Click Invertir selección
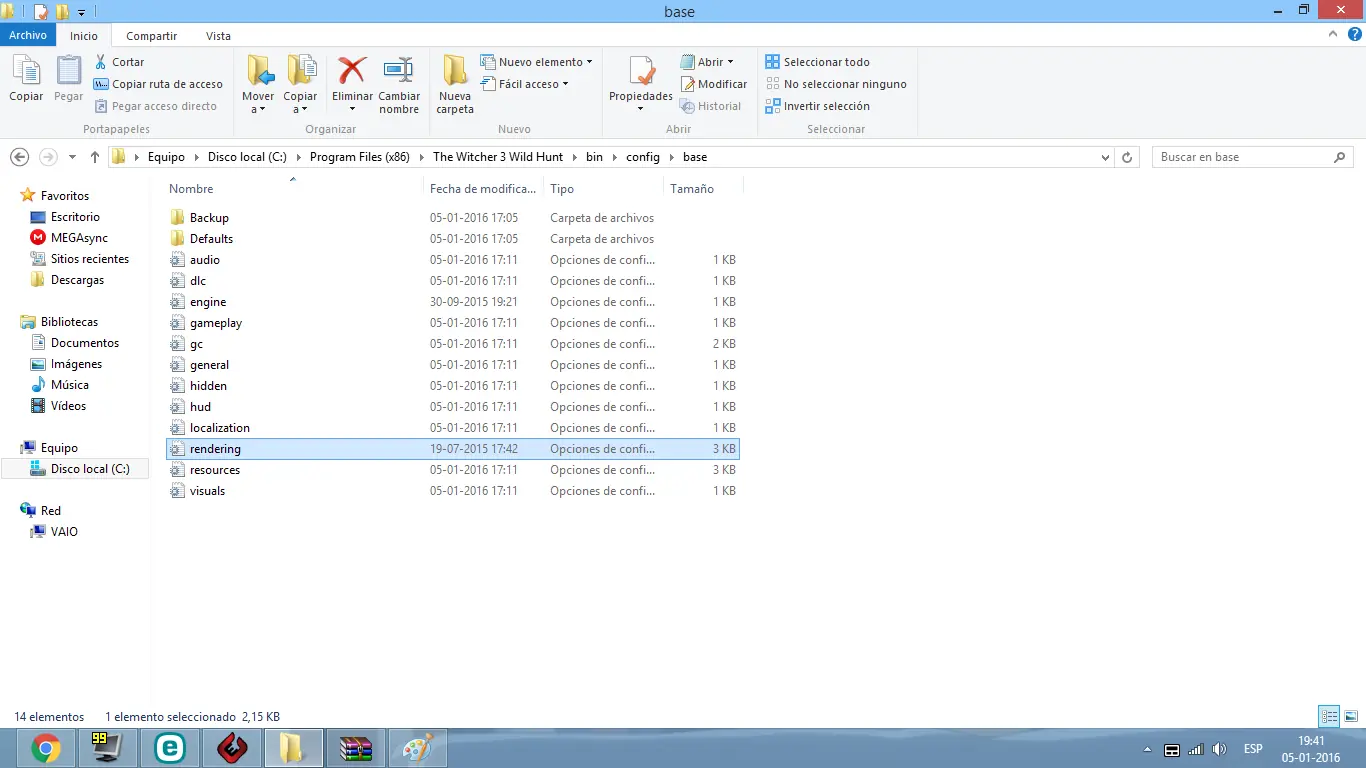This screenshot has height=768, width=1366. pyautogui.click(x=817, y=106)
